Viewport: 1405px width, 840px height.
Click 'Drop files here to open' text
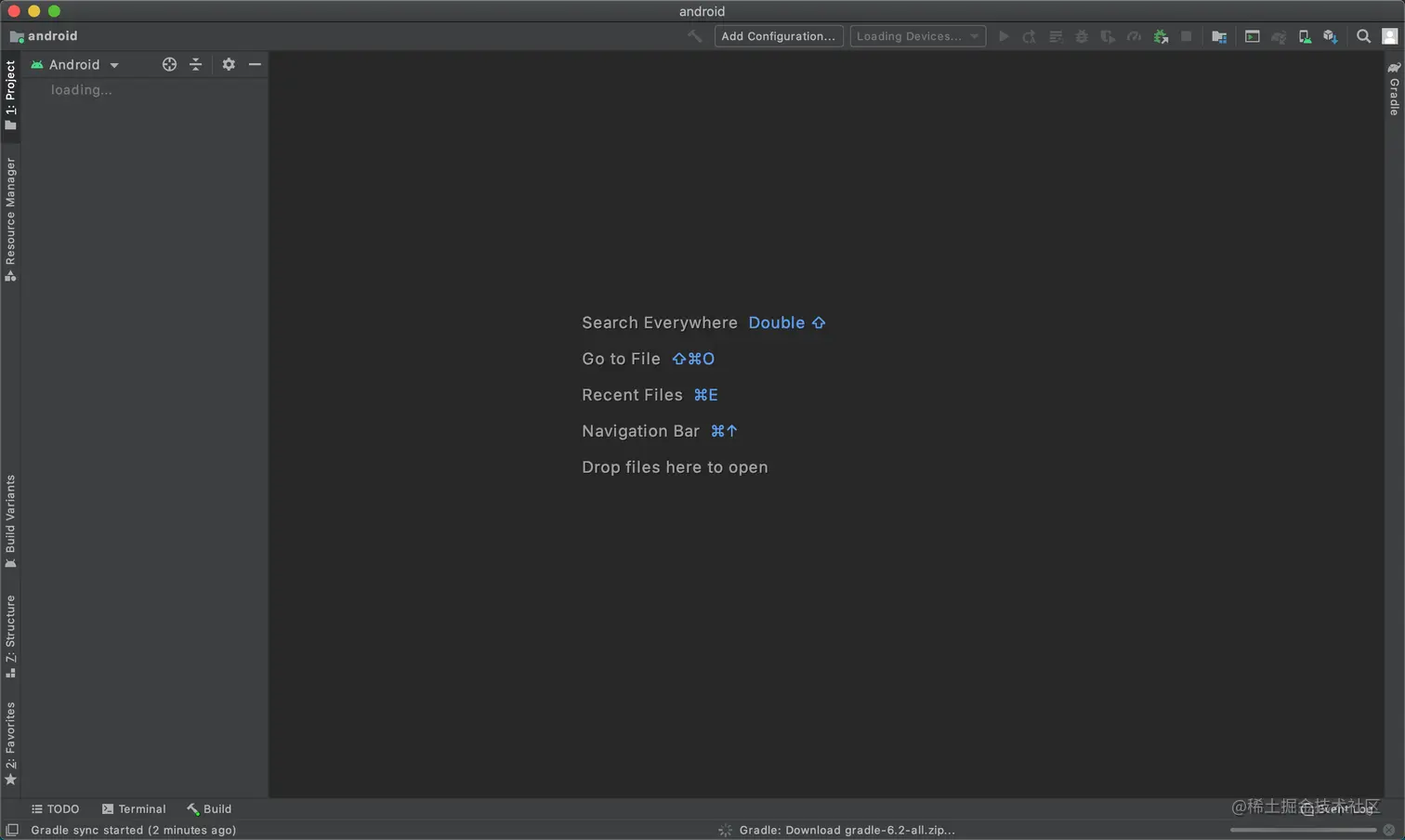675,467
